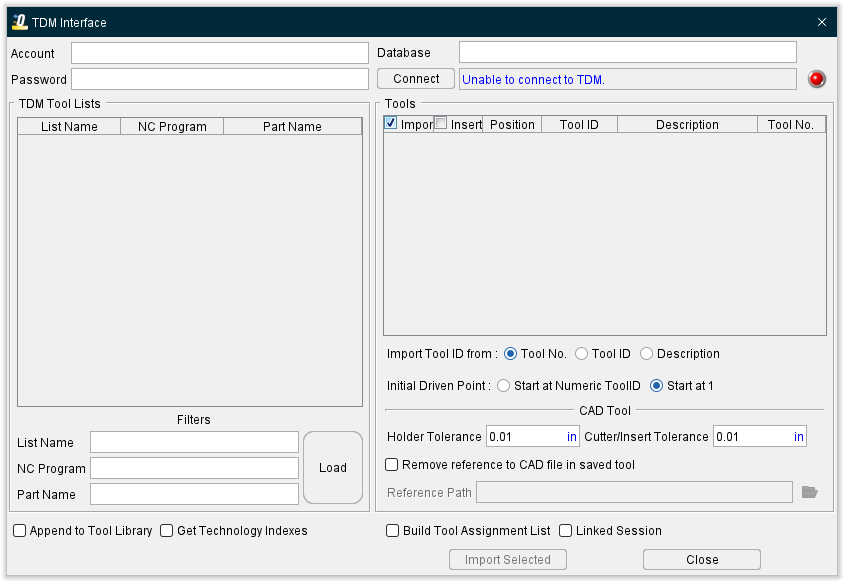Select Tool No. radio for Import Tool ID
This screenshot has height=582, width=844.
(510, 354)
